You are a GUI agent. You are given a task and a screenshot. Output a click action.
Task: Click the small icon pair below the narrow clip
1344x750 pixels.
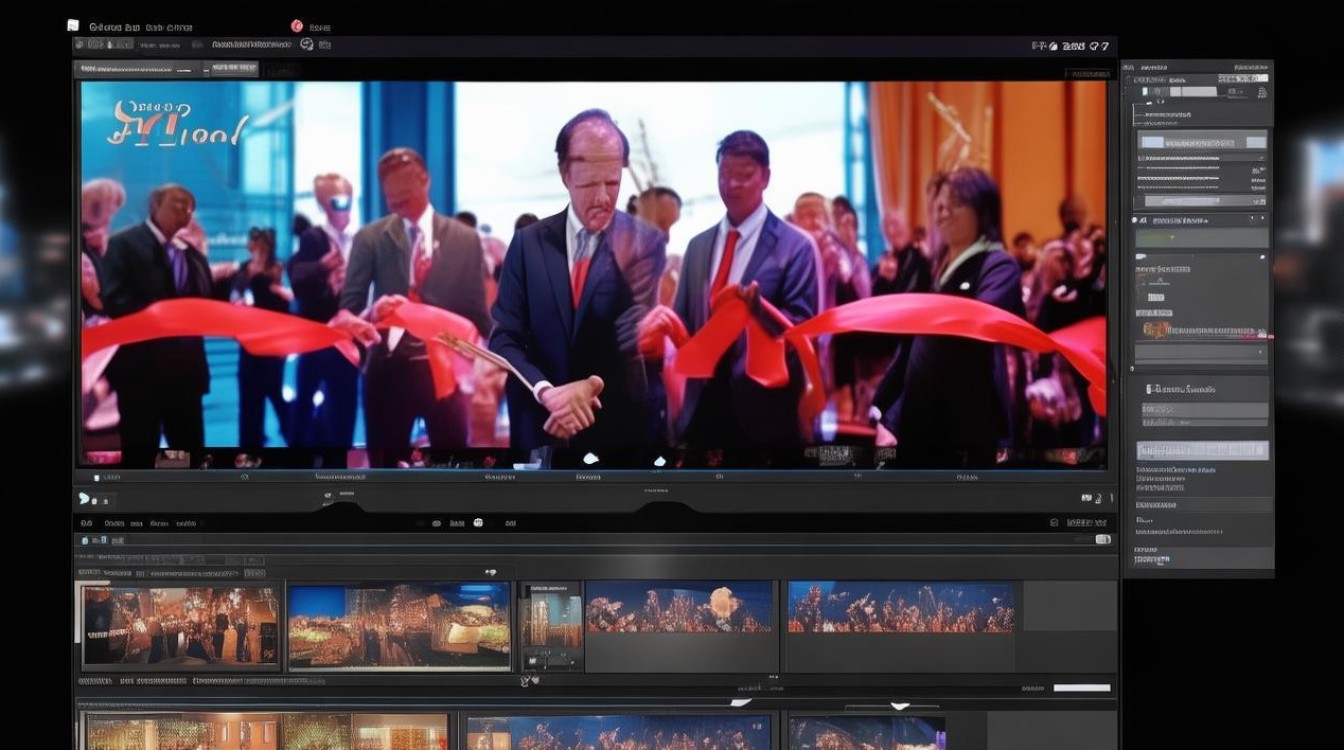[x=529, y=681]
